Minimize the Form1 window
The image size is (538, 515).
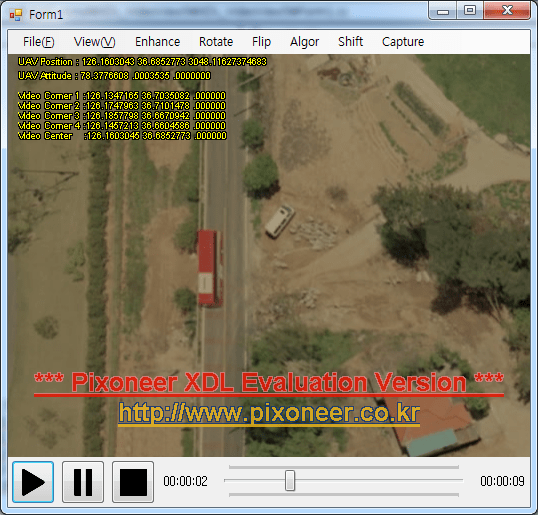[443, 10]
